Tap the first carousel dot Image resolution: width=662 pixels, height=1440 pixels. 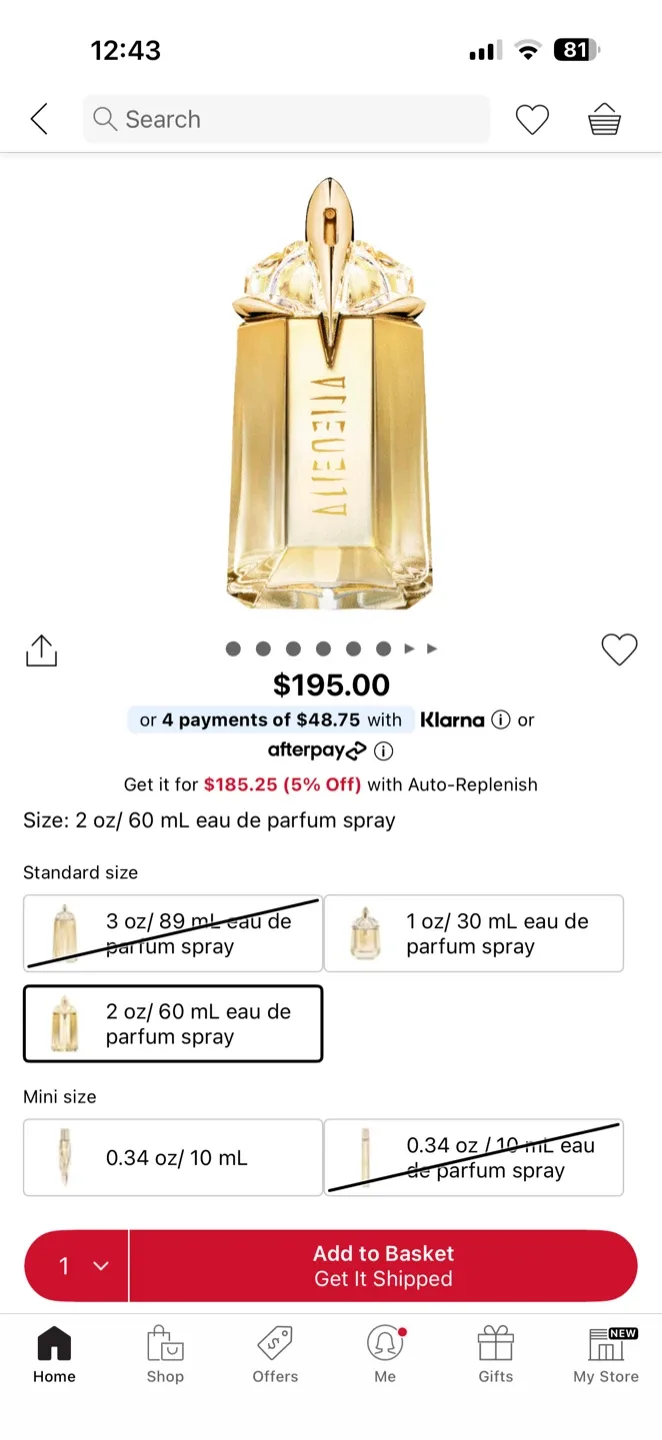tap(233, 648)
